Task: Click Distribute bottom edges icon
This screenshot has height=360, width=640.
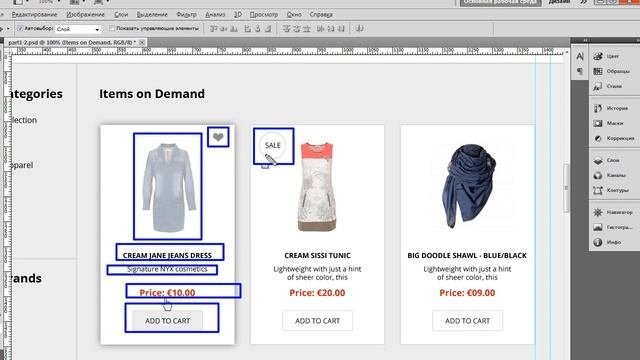Action: coord(307,29)
